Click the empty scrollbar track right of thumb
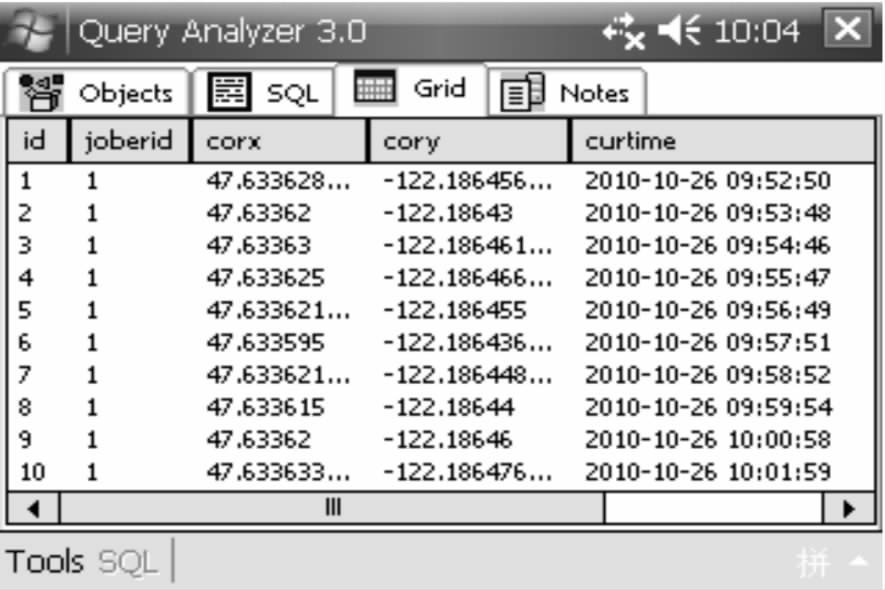The height and width of the screenshot is (590, 885). click(713, 508)
